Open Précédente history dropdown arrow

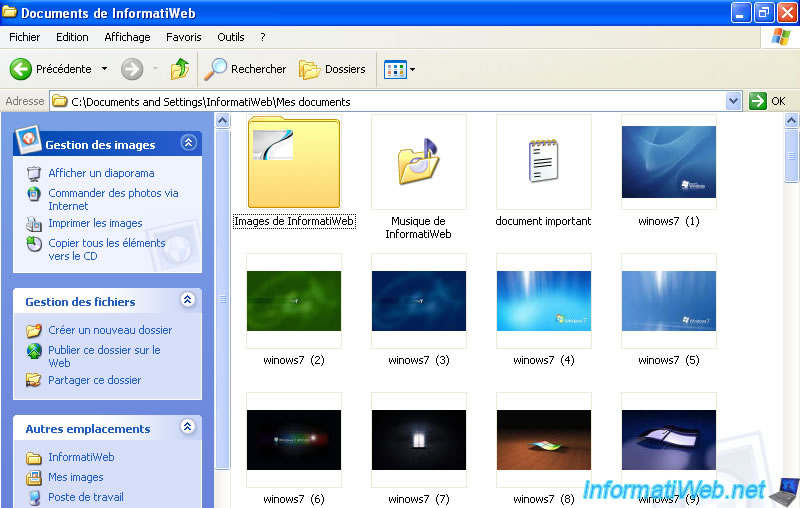pyautogui.click(x=104, y=69)
